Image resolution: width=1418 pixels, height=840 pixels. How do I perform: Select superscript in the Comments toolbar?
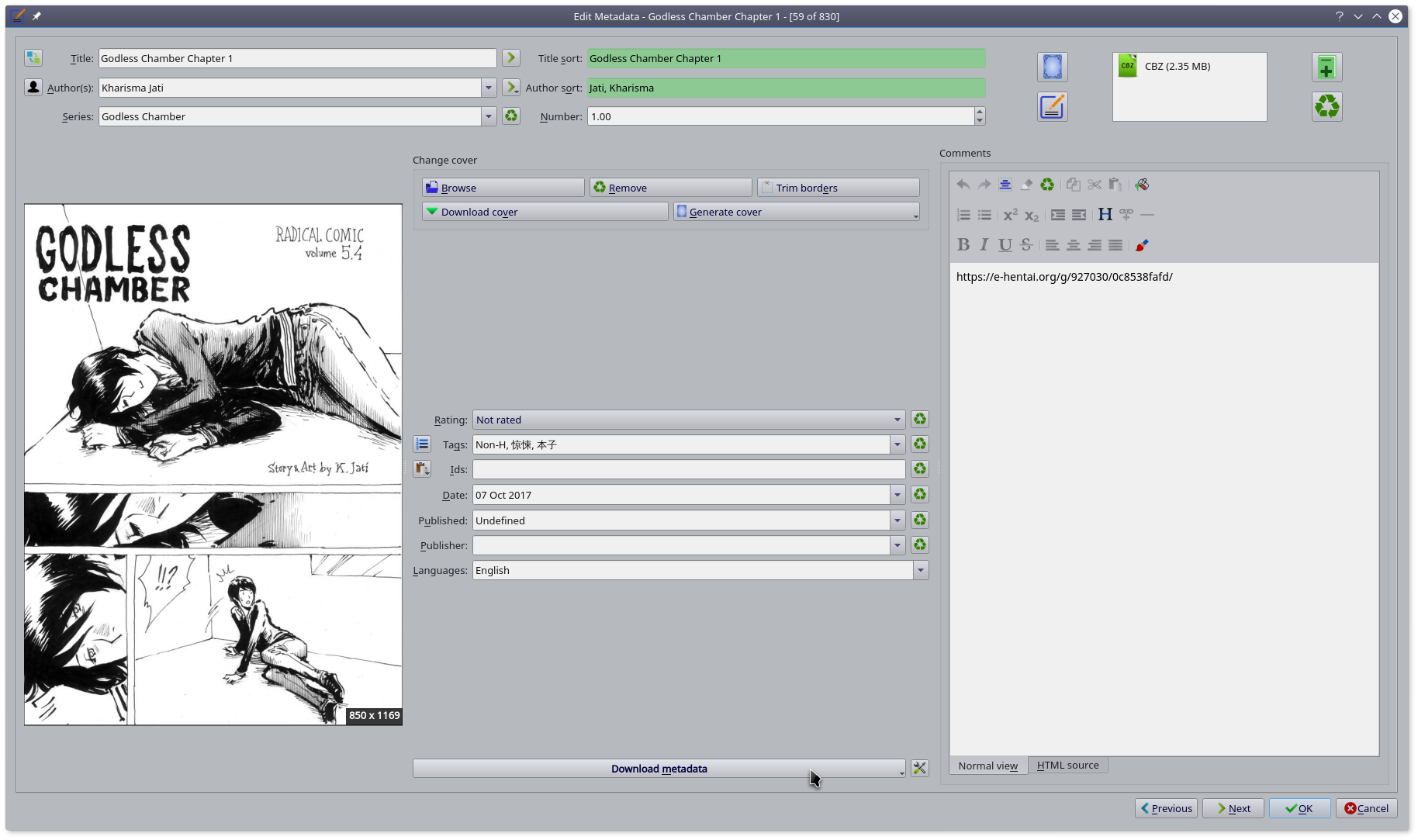click(1010, 215)
